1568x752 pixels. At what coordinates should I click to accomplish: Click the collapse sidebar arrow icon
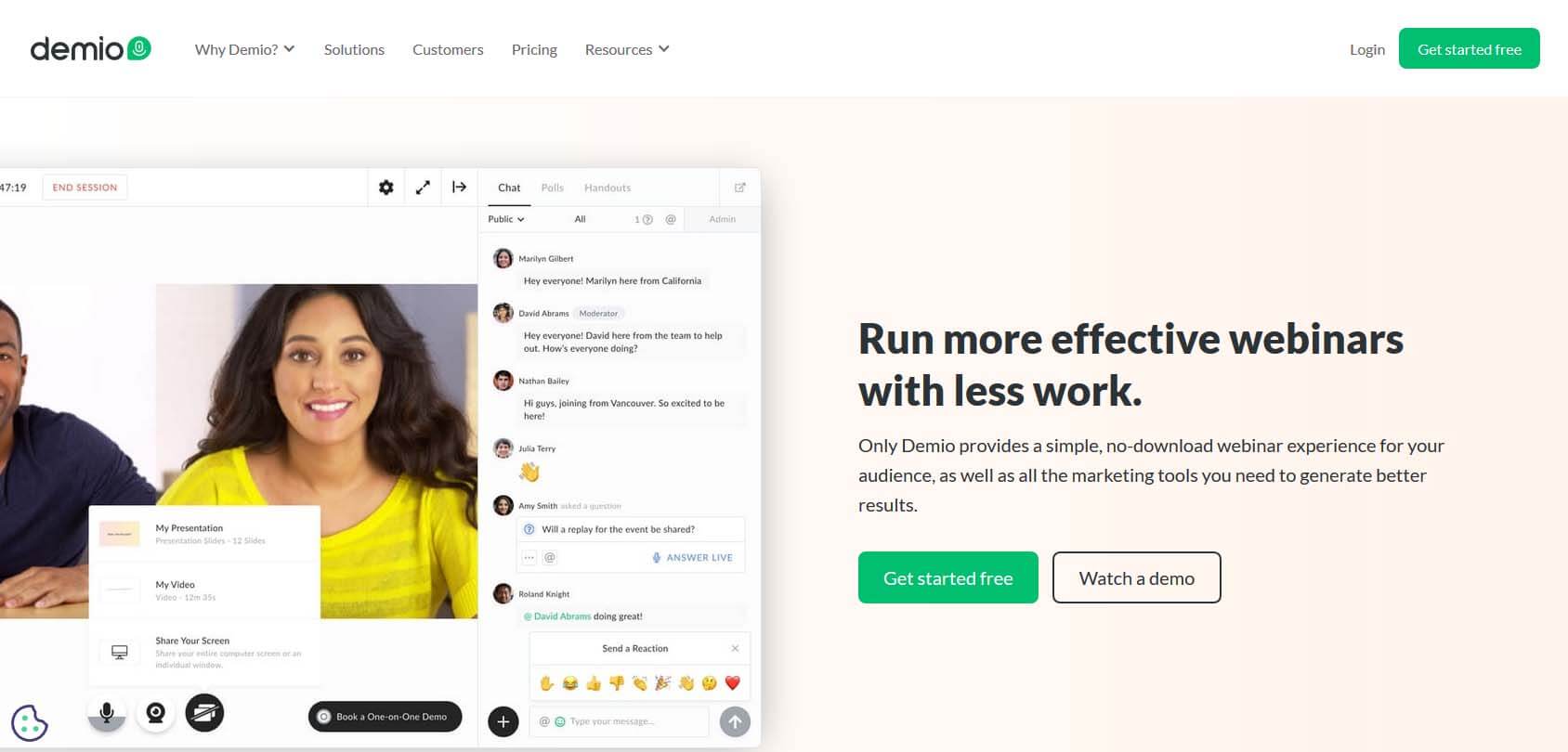coord(459,188)
